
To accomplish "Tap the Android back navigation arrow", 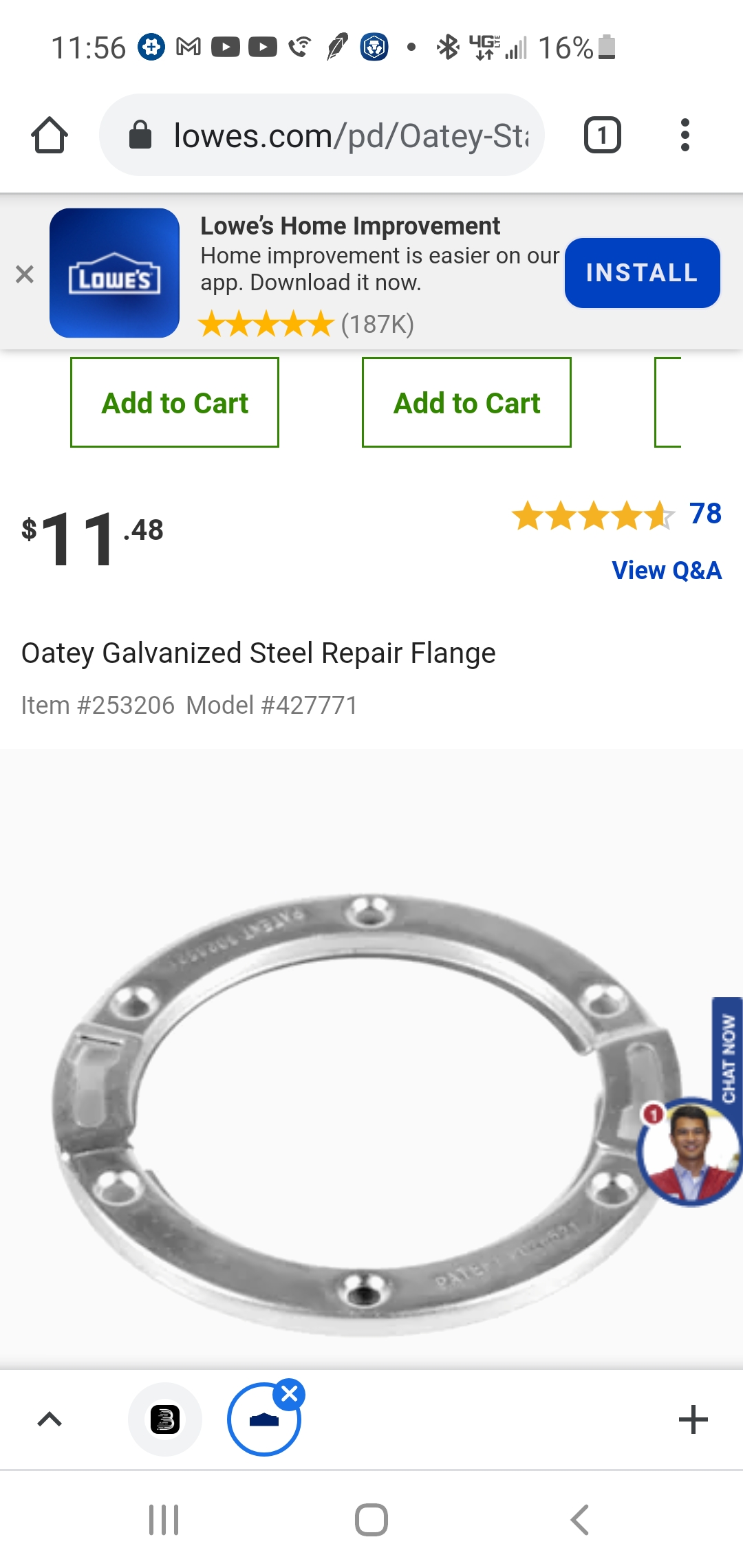I will pyautogui.click(x=580, y=1519).
